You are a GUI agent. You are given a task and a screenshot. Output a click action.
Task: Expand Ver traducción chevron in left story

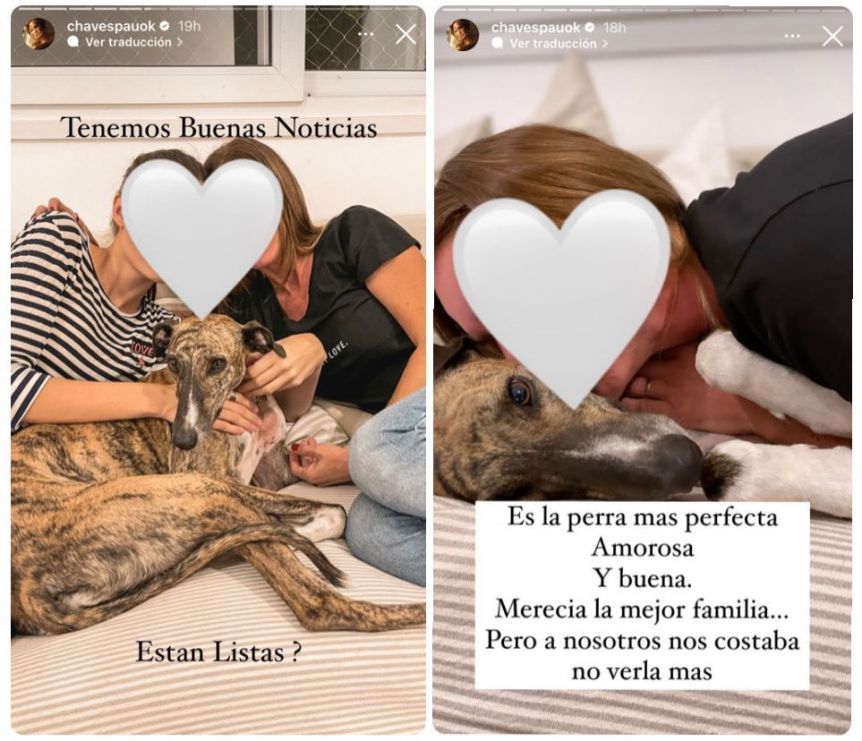coord(180,42)
